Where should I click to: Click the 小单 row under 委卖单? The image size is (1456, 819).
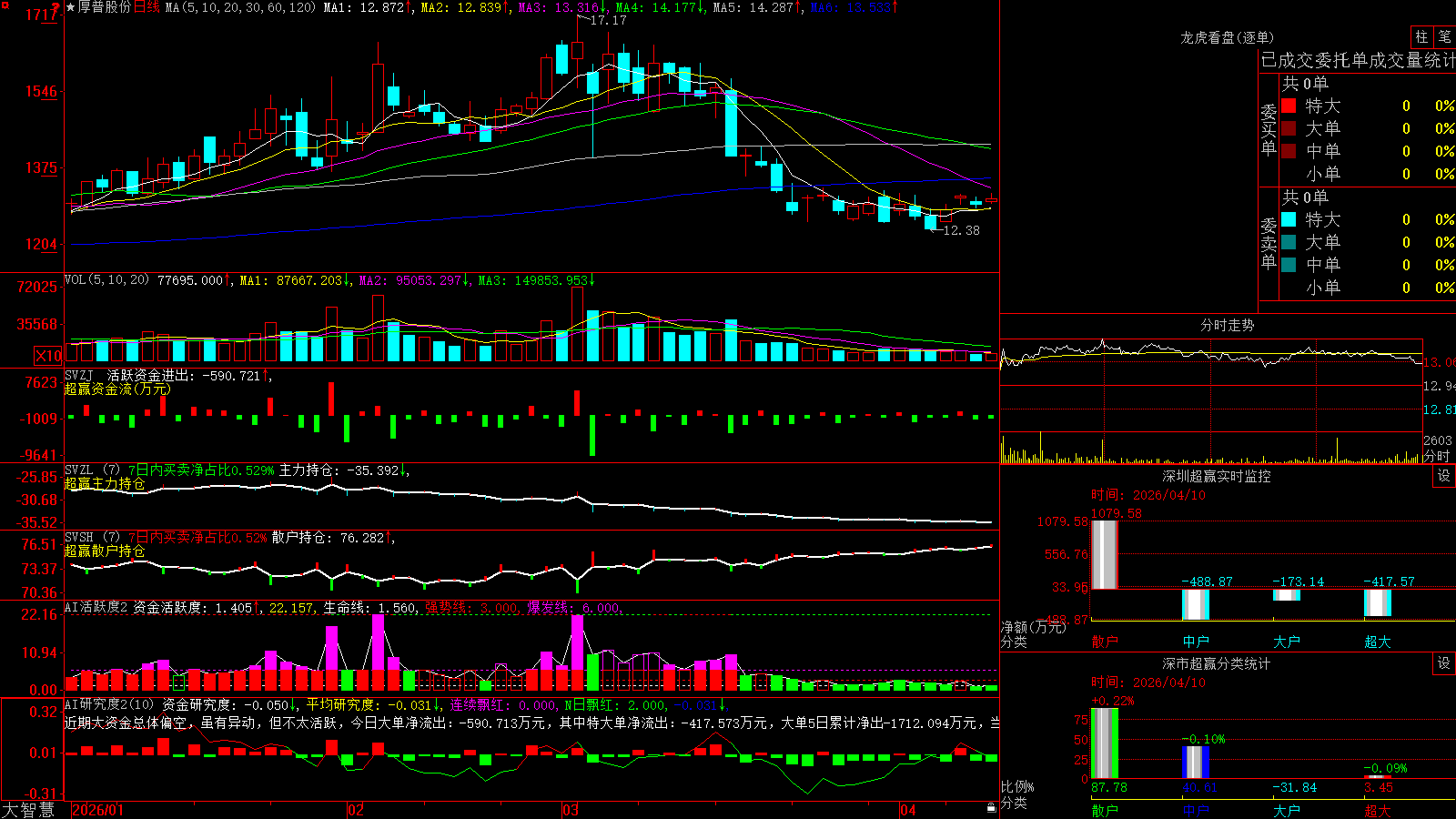[1368, 288]
